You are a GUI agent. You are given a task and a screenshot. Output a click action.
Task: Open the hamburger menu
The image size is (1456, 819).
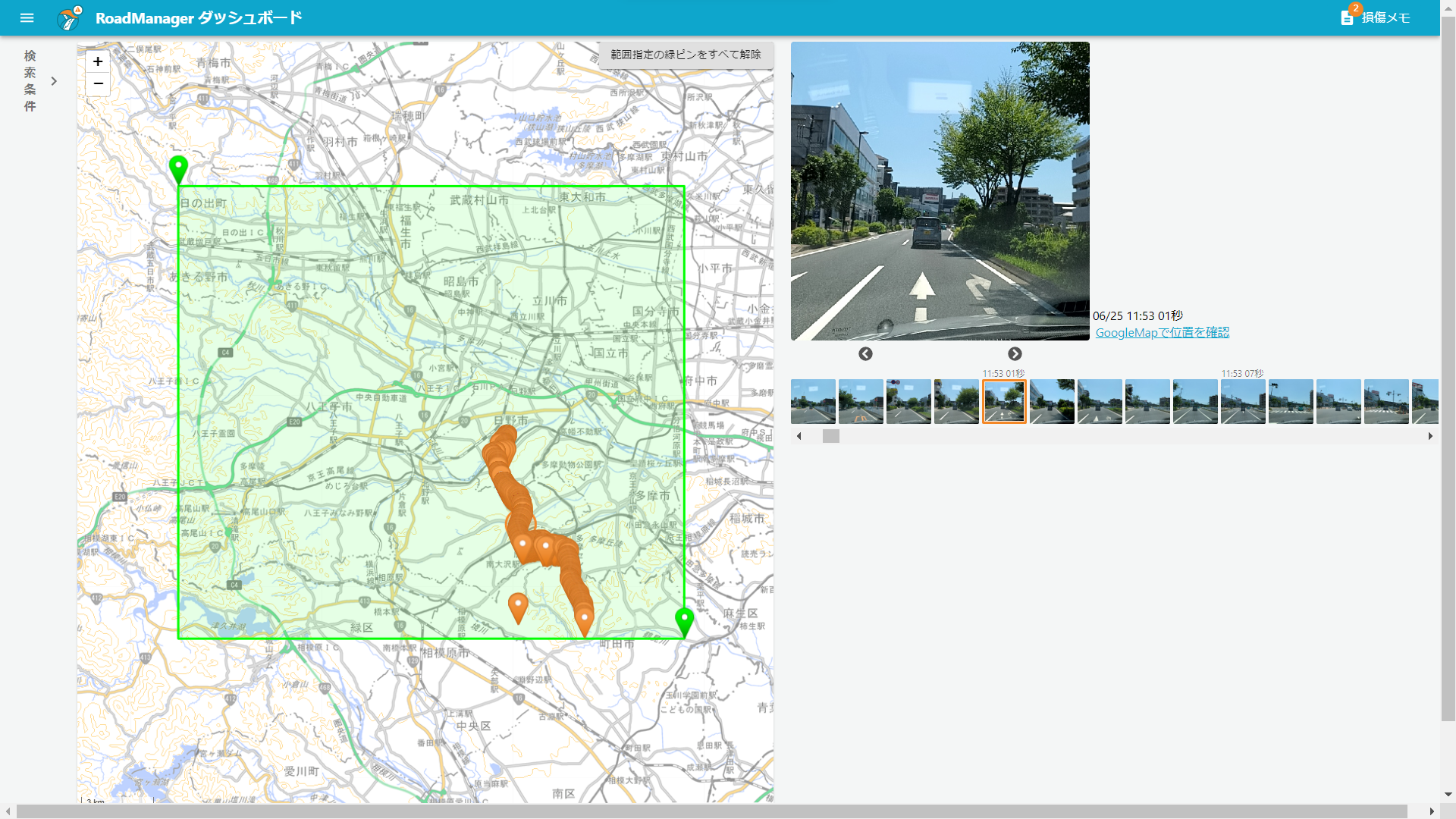tap(27, 17)
